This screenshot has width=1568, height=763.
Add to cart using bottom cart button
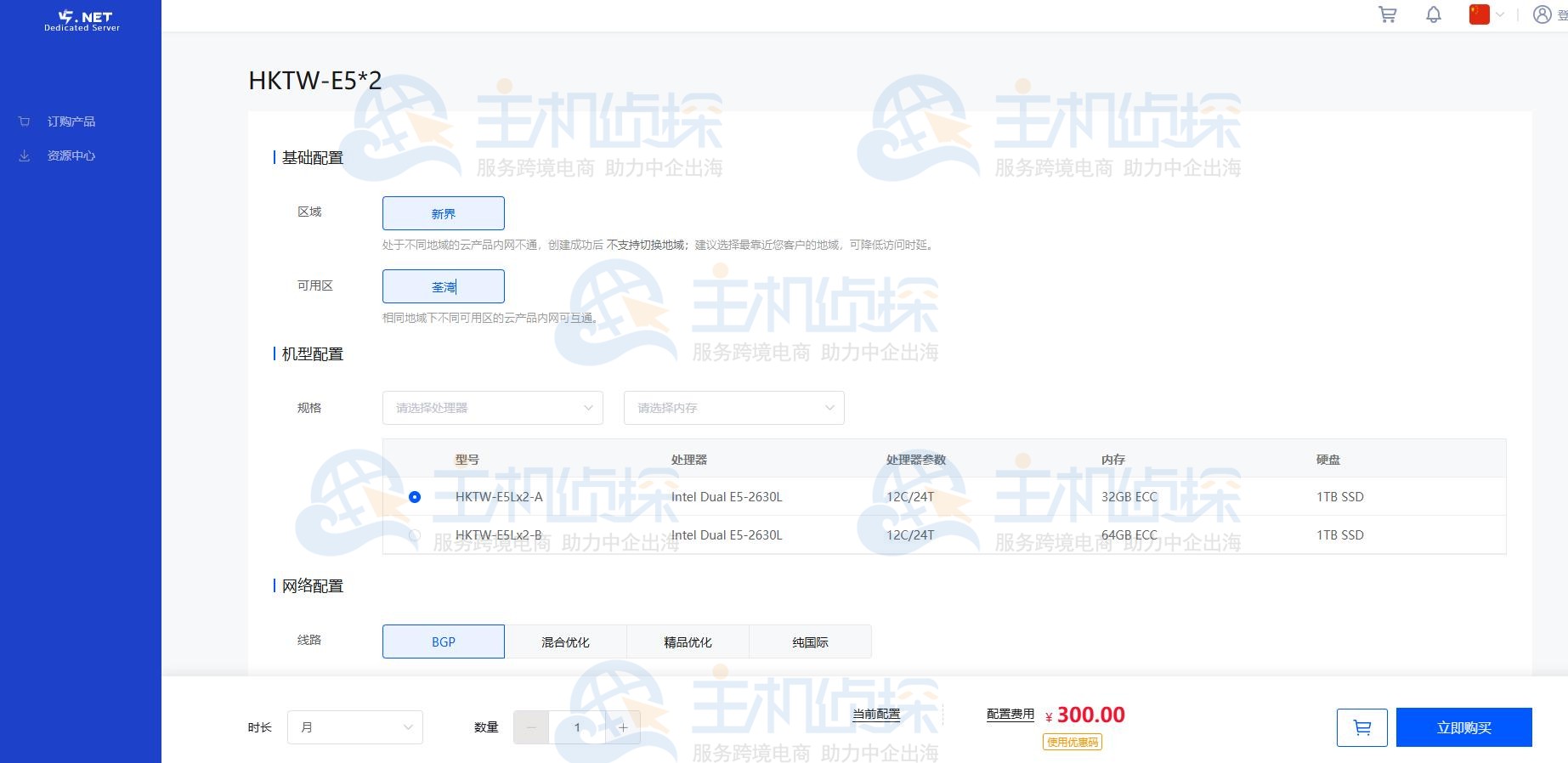point(1361,727)
